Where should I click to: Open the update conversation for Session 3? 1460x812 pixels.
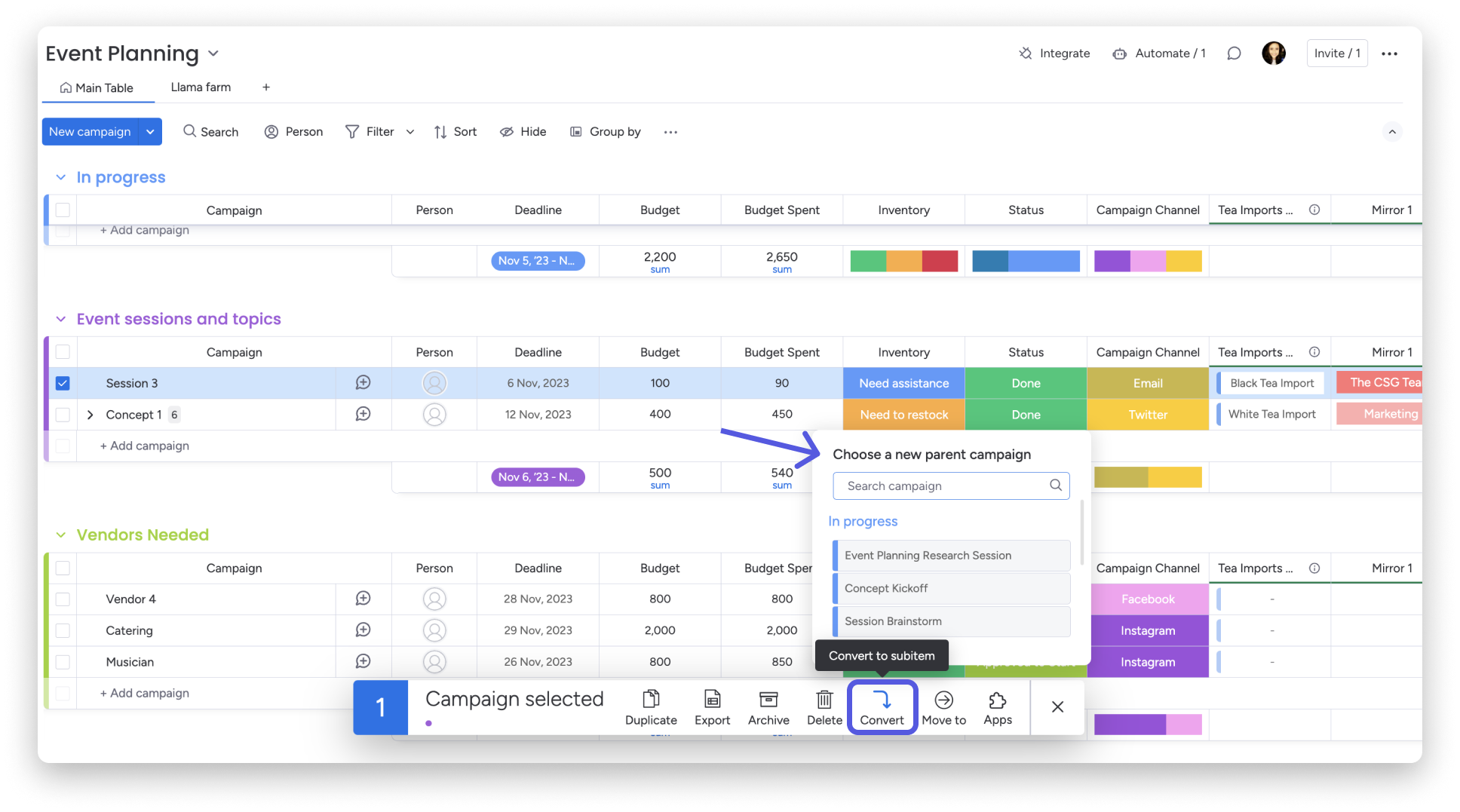[363, 383]
